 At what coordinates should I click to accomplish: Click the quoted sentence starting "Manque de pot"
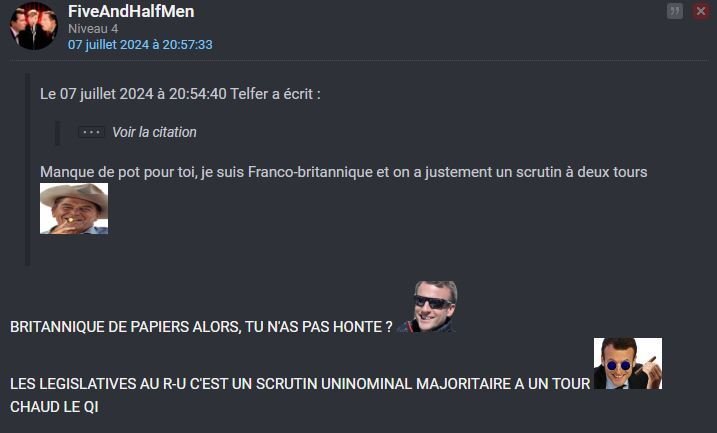pyautogui.click(x=343, y=172)
